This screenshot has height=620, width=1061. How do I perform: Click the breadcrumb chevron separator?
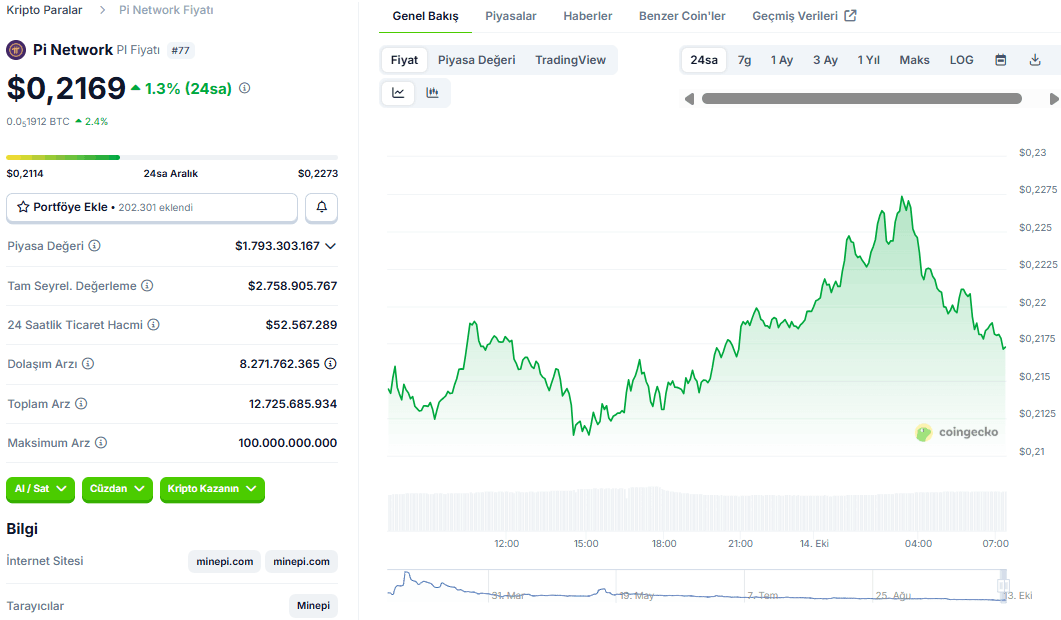point(102,10)
